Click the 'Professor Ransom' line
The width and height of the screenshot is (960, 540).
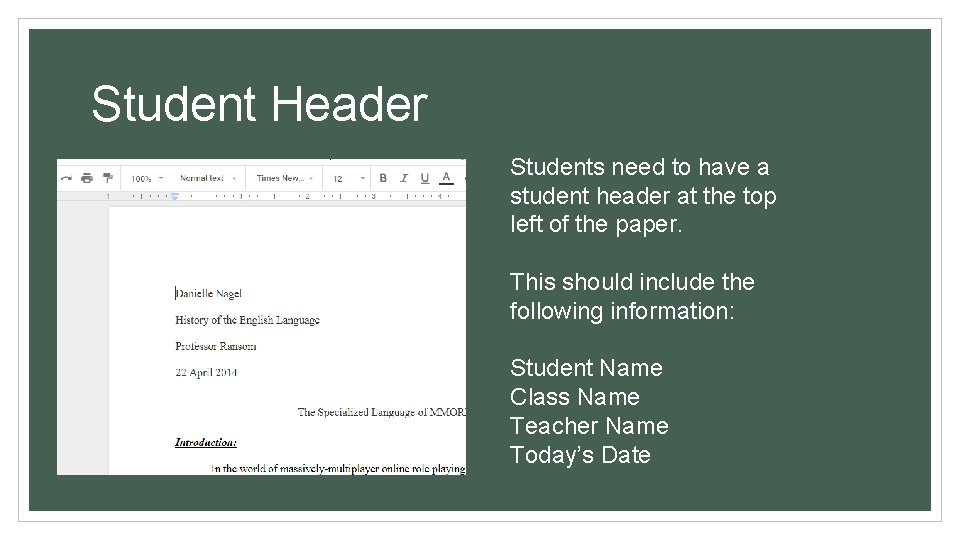(x=216, y=347)
